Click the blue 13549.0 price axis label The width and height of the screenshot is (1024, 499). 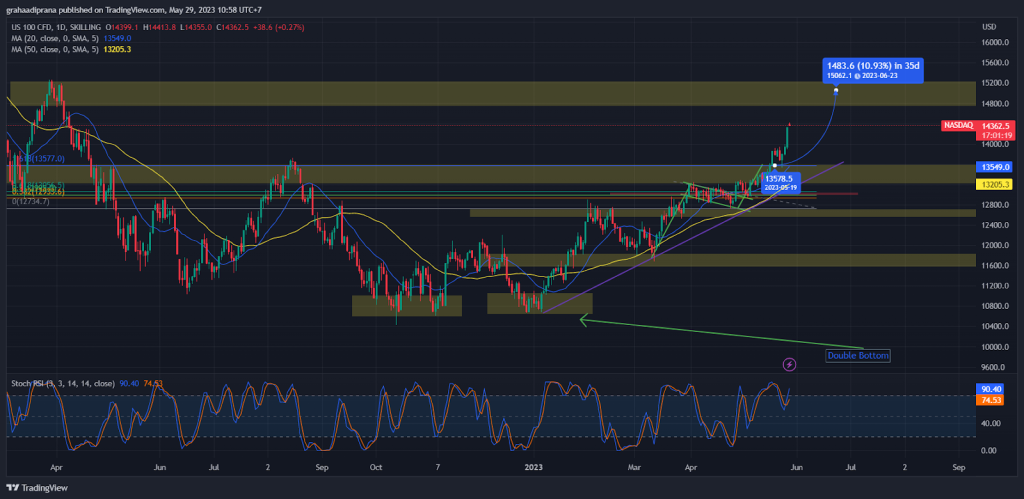995,167
